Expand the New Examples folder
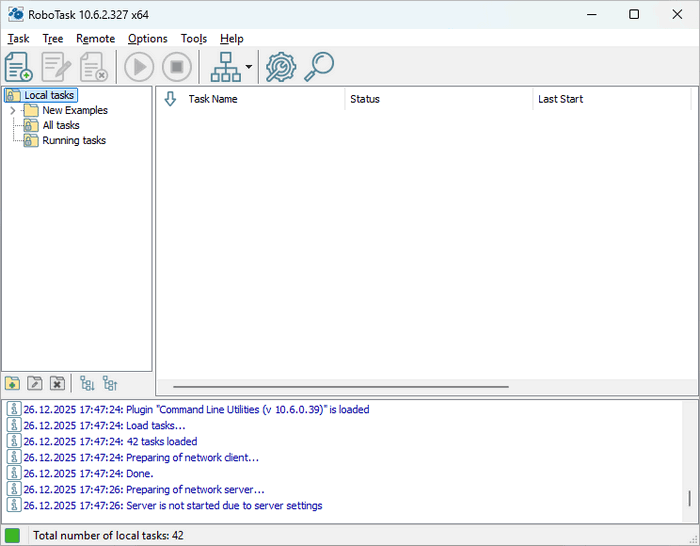Viewport: 700px width, 546px height. point(13,110)
